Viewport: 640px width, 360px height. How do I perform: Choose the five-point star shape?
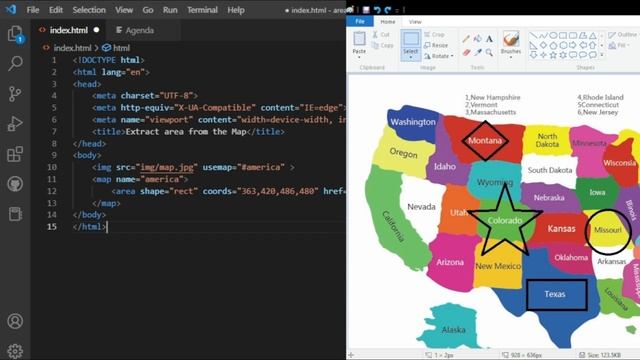tap(553, 55)
